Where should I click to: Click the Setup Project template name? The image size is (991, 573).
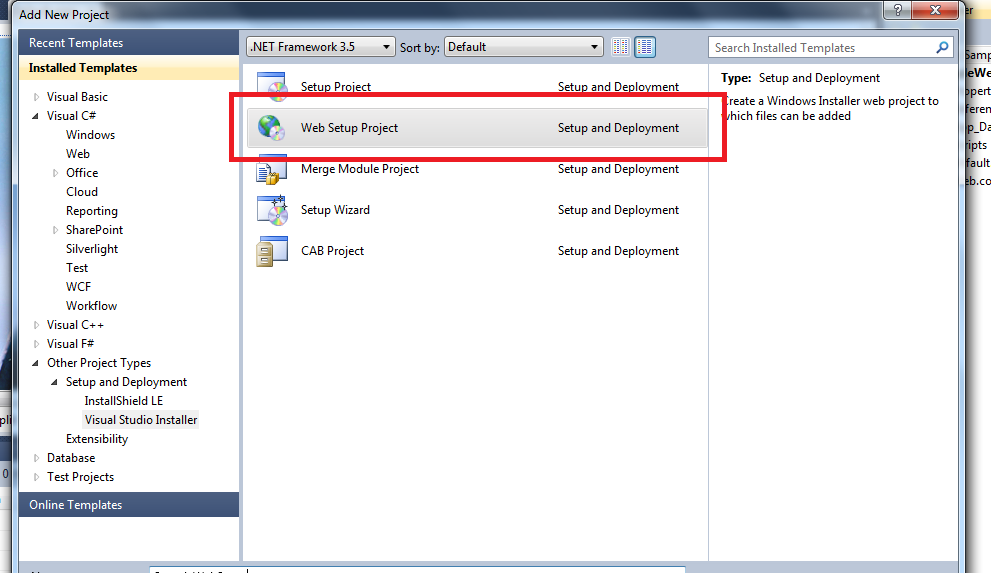pyautogui.click(x=336, y=87)
